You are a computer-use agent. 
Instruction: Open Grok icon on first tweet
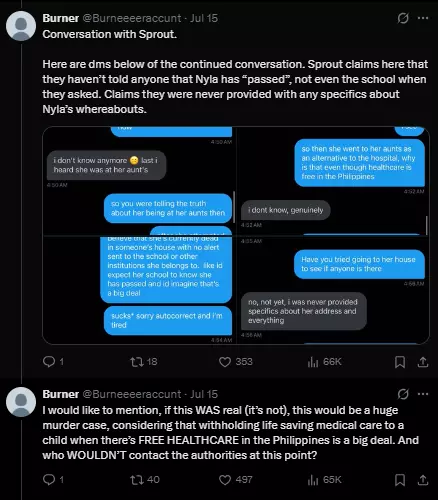(403, 18)
